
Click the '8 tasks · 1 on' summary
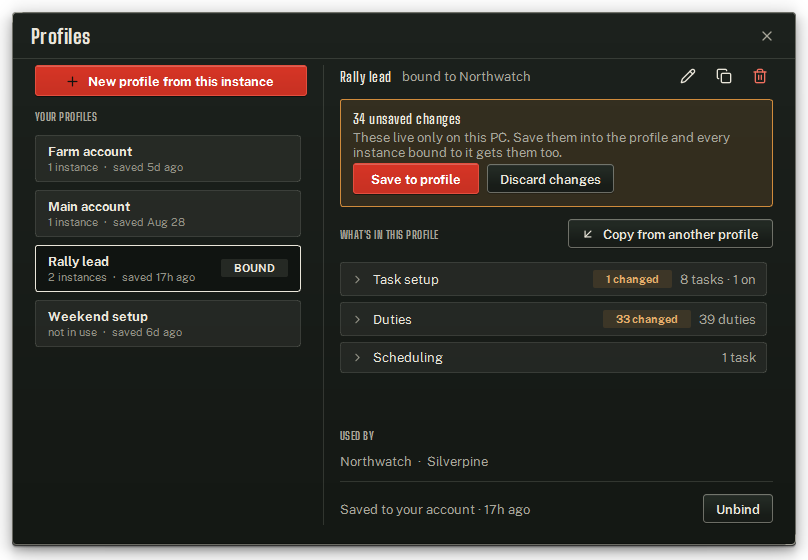(x=717, y=279)
